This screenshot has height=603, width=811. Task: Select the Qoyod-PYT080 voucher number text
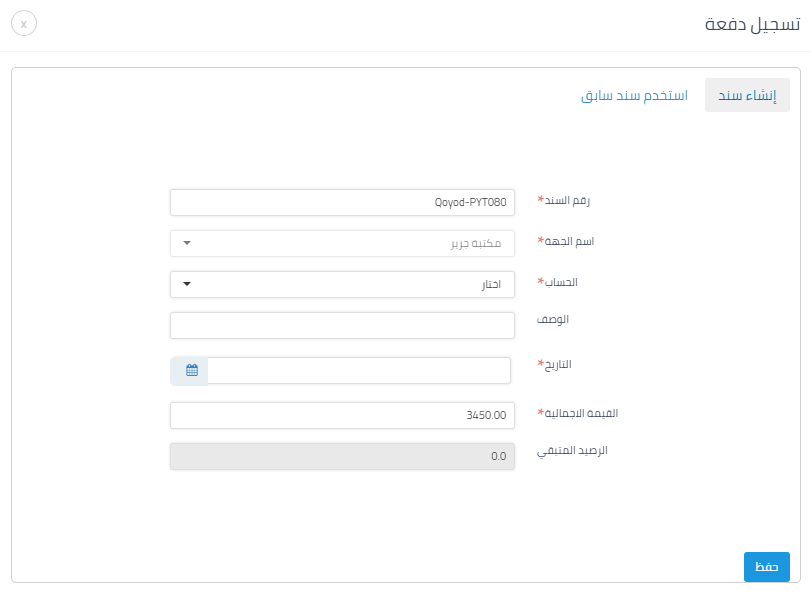tap(470, 201)
